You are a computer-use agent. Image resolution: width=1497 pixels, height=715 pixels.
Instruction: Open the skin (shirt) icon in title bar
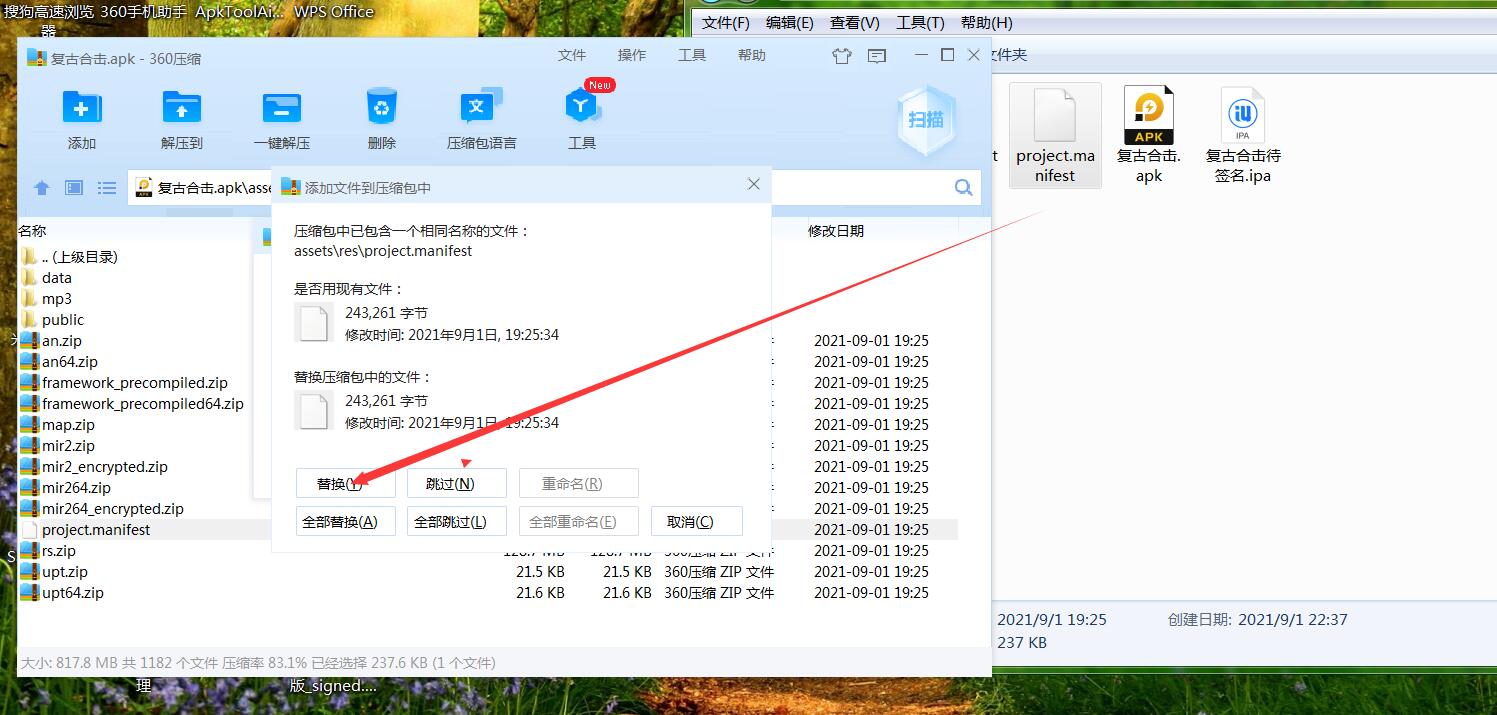click(x=842, y=56)
